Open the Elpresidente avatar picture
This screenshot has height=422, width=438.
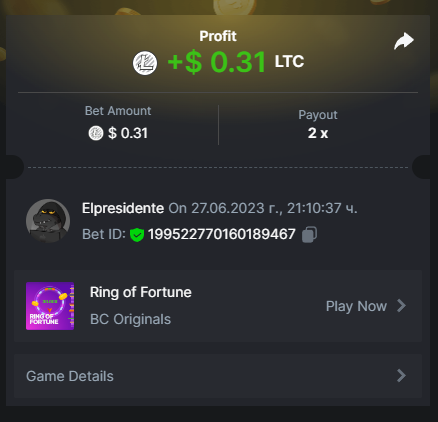pyautogui.click(x=48, y=221)
